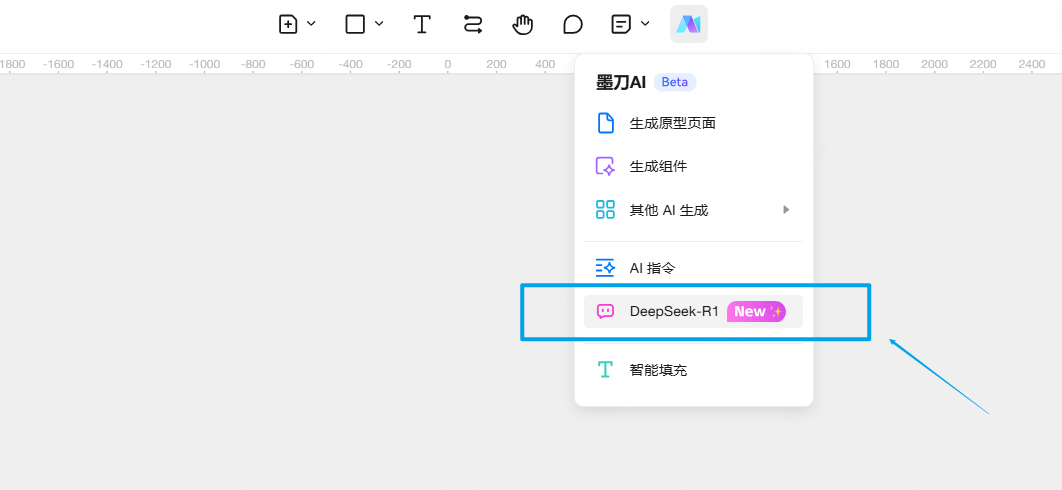
Task: Open the sticky note tool dropdown arrow
Action: [x=645, y=24]
